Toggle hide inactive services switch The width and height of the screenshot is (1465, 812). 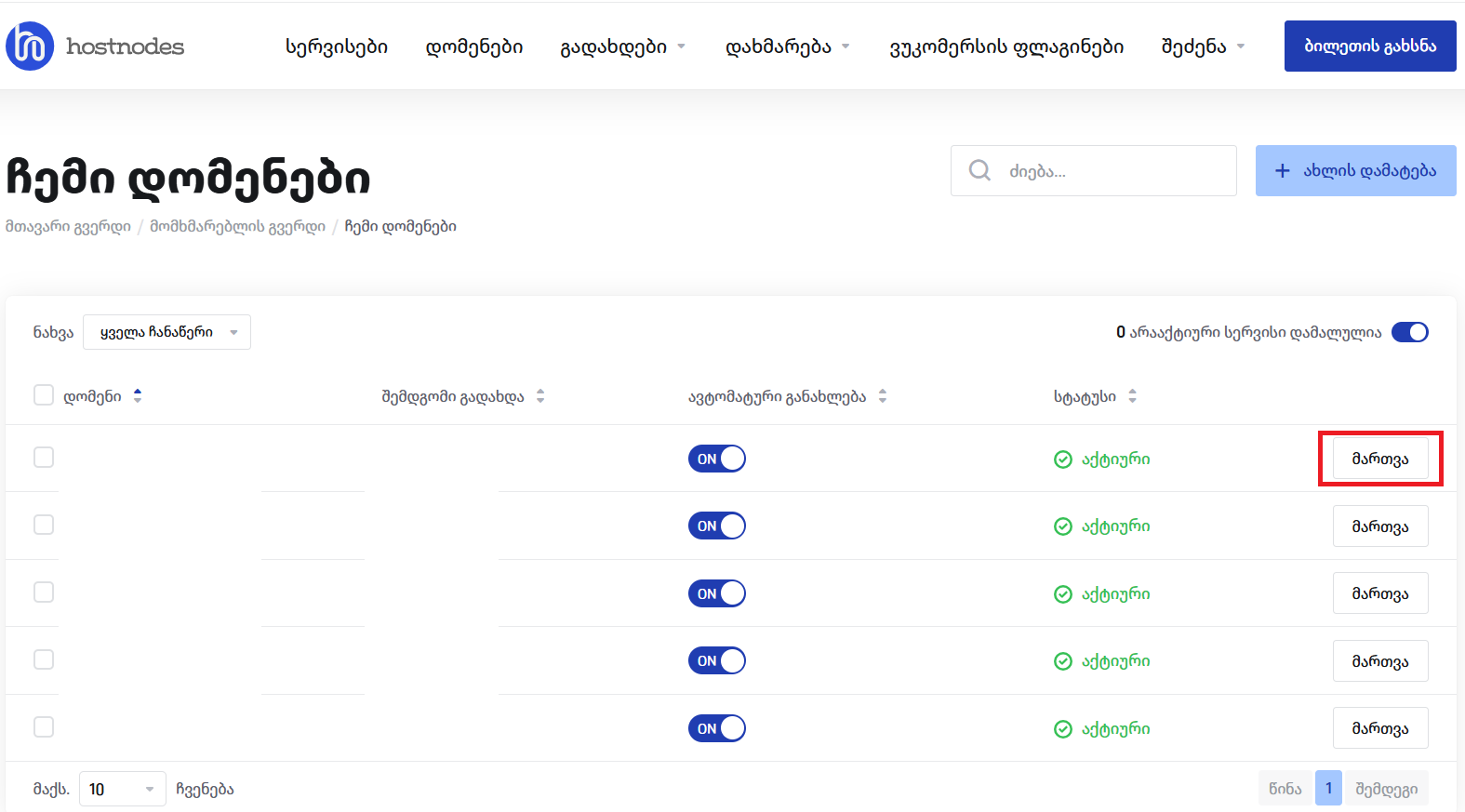click(x=1409, y=332)
